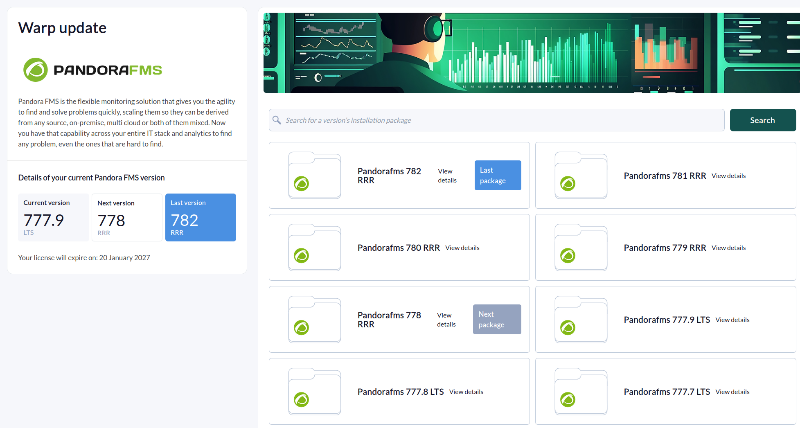Click the Search button
The image size is (800, 428).
pyautogui.click(x=762, y=120)
